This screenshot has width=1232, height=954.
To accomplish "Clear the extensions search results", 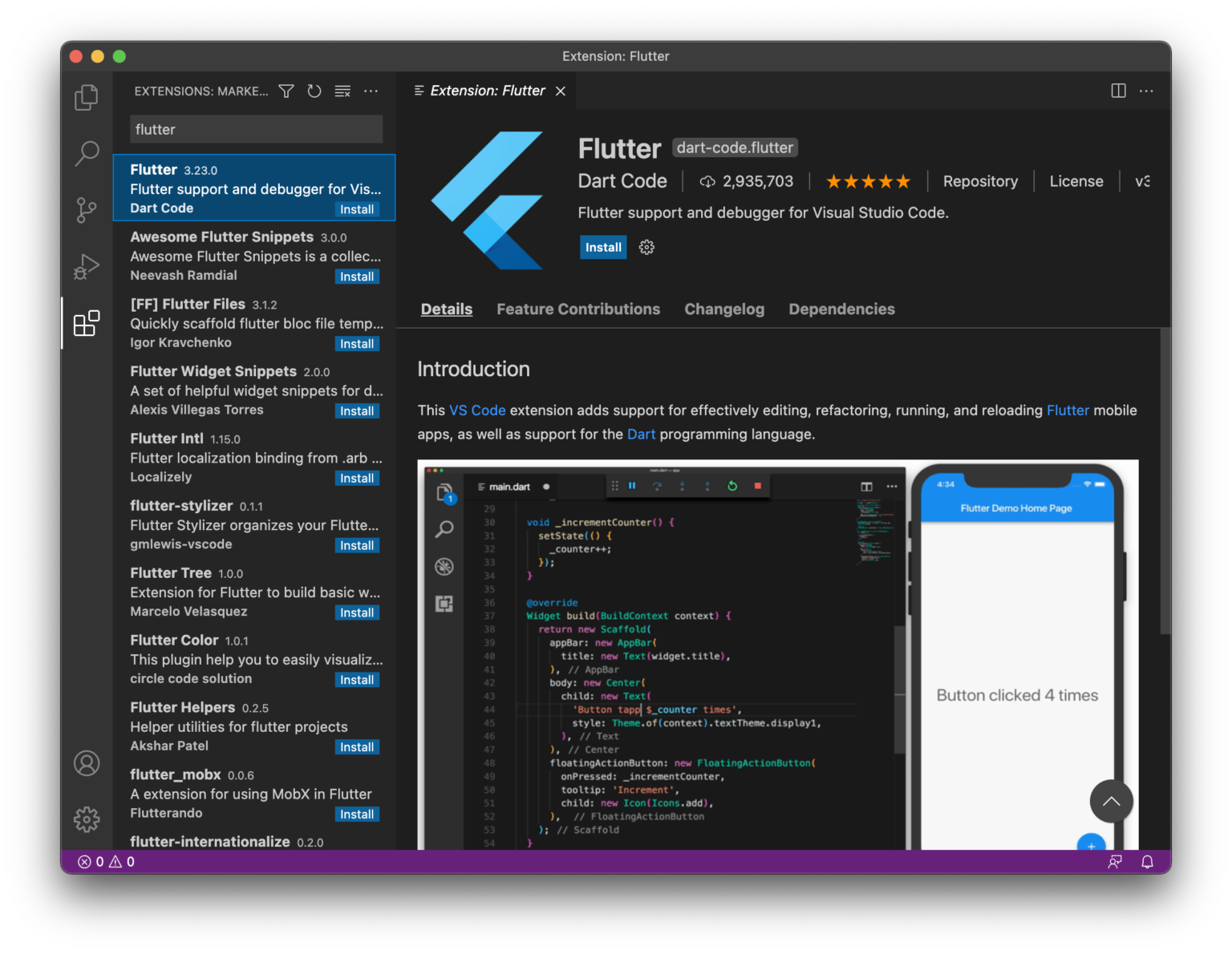I will tap(342, 91).
